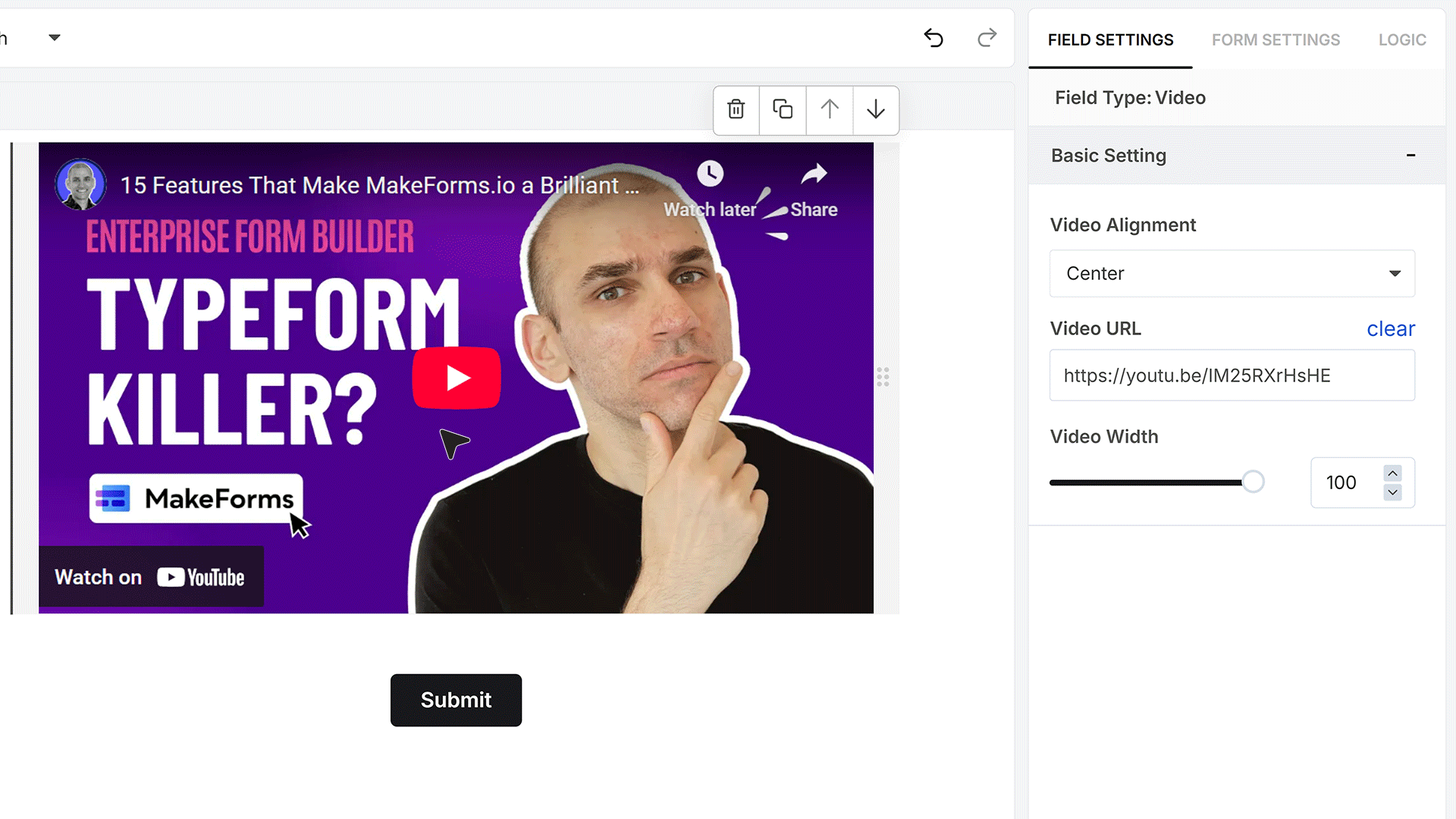
Task: Click the Watch later clock icon
Action: click(711, 174)
